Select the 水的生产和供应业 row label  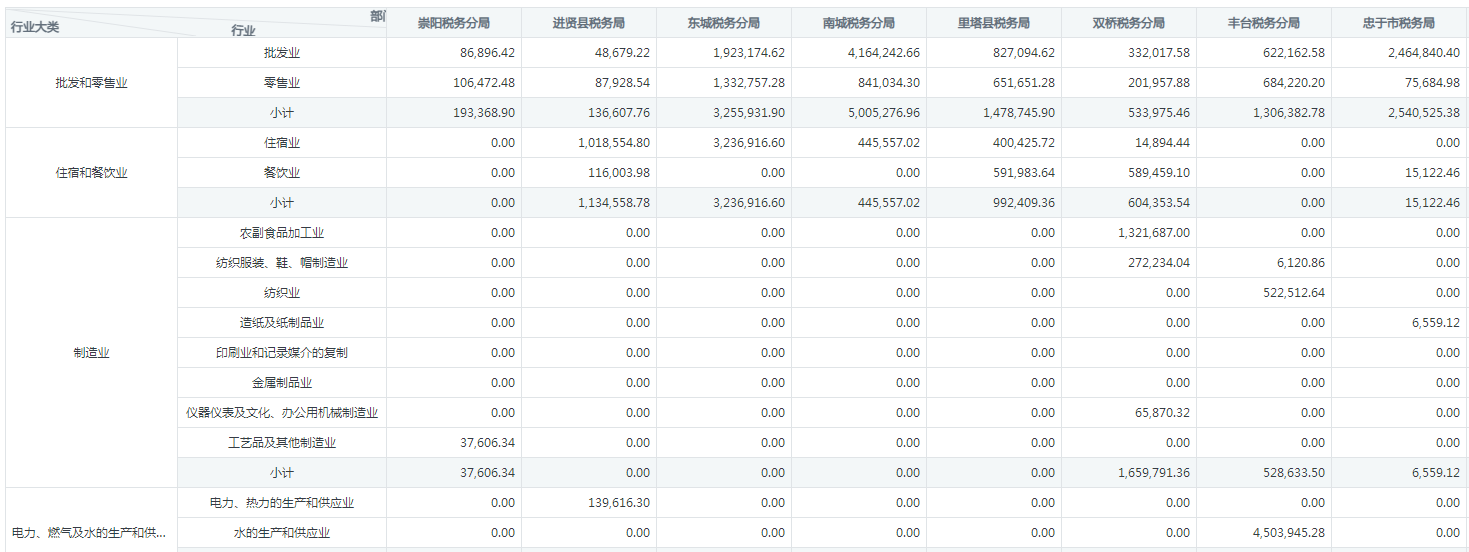(282, 533)
